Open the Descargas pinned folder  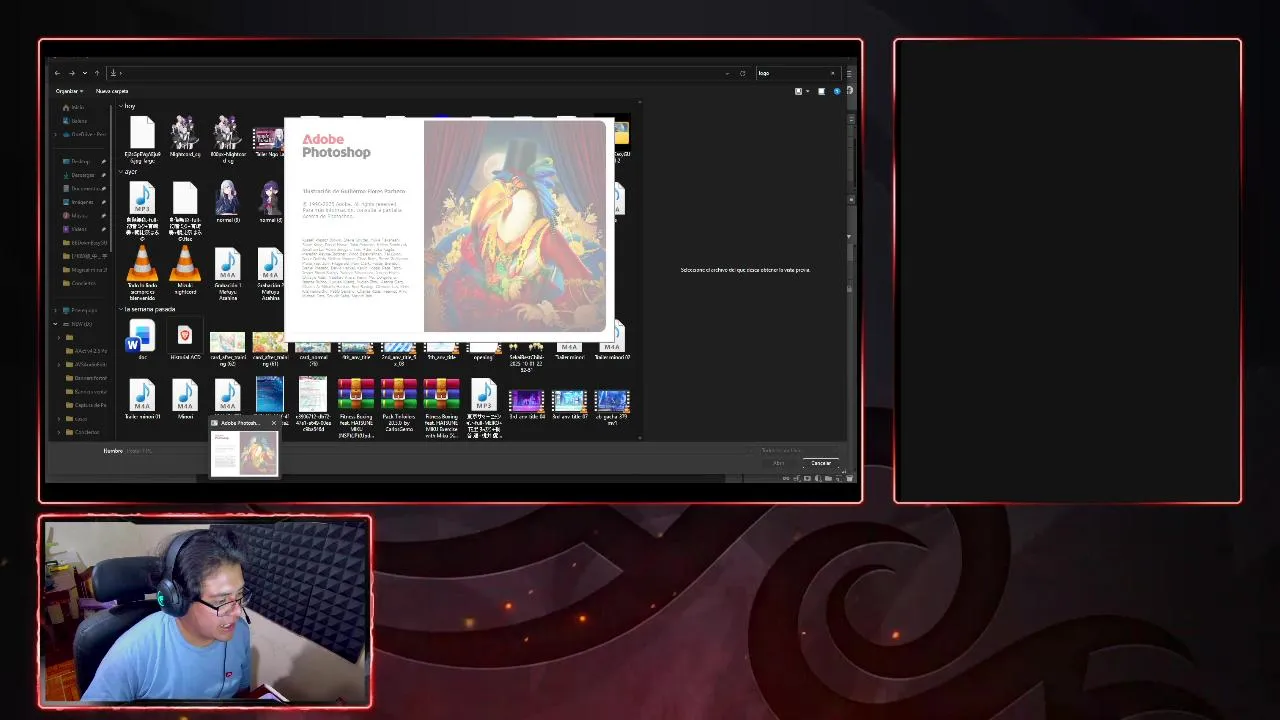tap(82, 175)
